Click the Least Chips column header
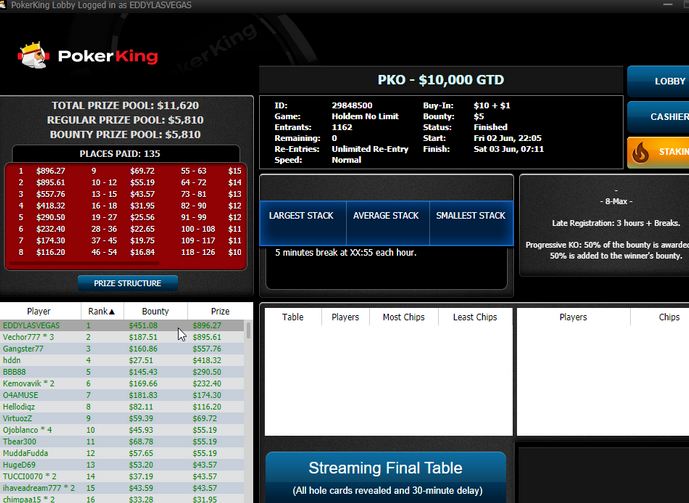This screenshot has width=689, height=503. [x=475, y=317]
